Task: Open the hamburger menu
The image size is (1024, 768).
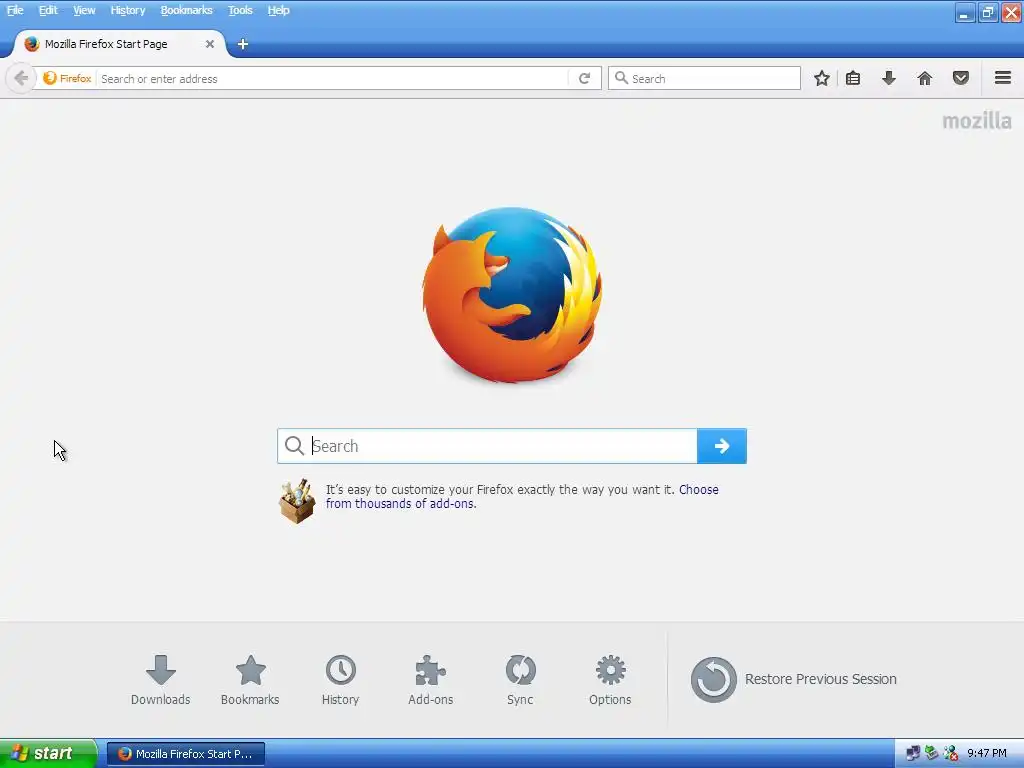Action: point(1003,78)
